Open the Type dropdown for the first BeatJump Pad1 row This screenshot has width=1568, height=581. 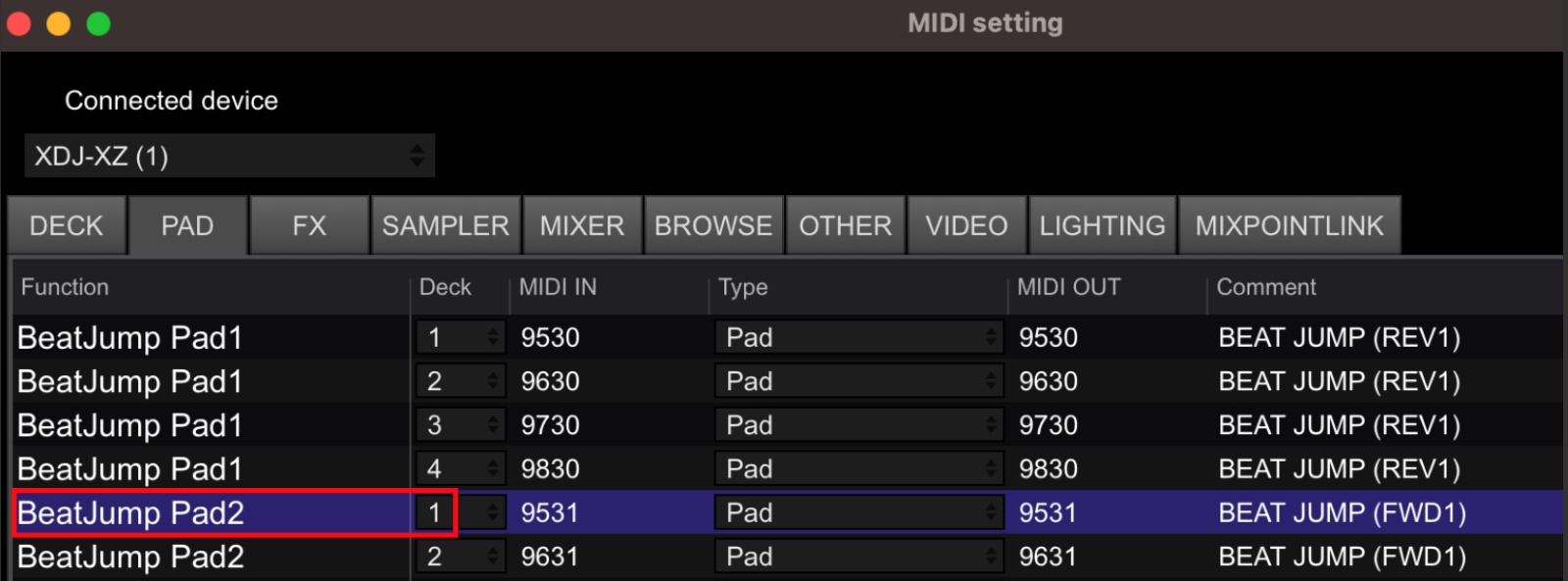858,337
